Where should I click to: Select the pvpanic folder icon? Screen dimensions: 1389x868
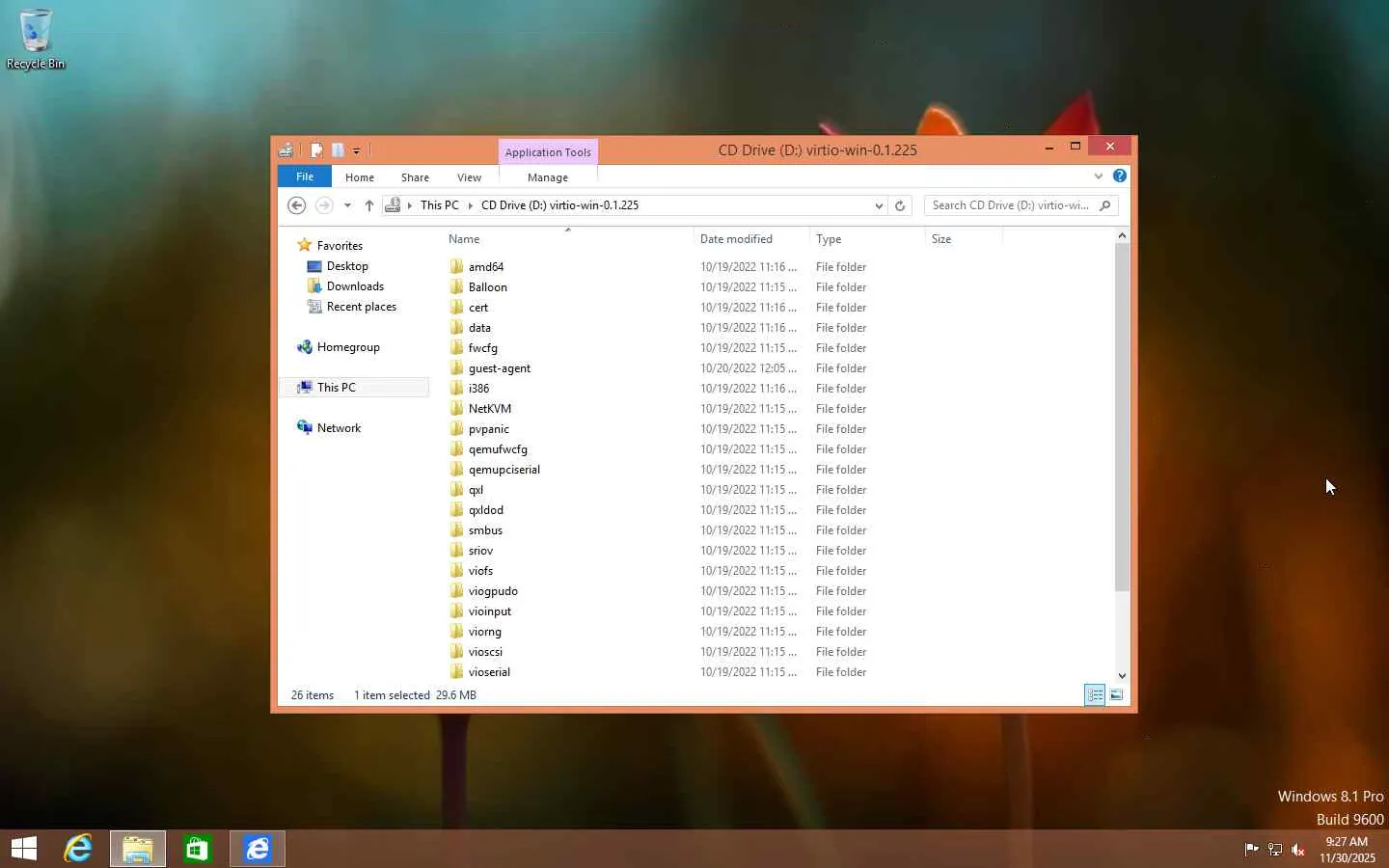pyautogui.click(x=457, y=428)
